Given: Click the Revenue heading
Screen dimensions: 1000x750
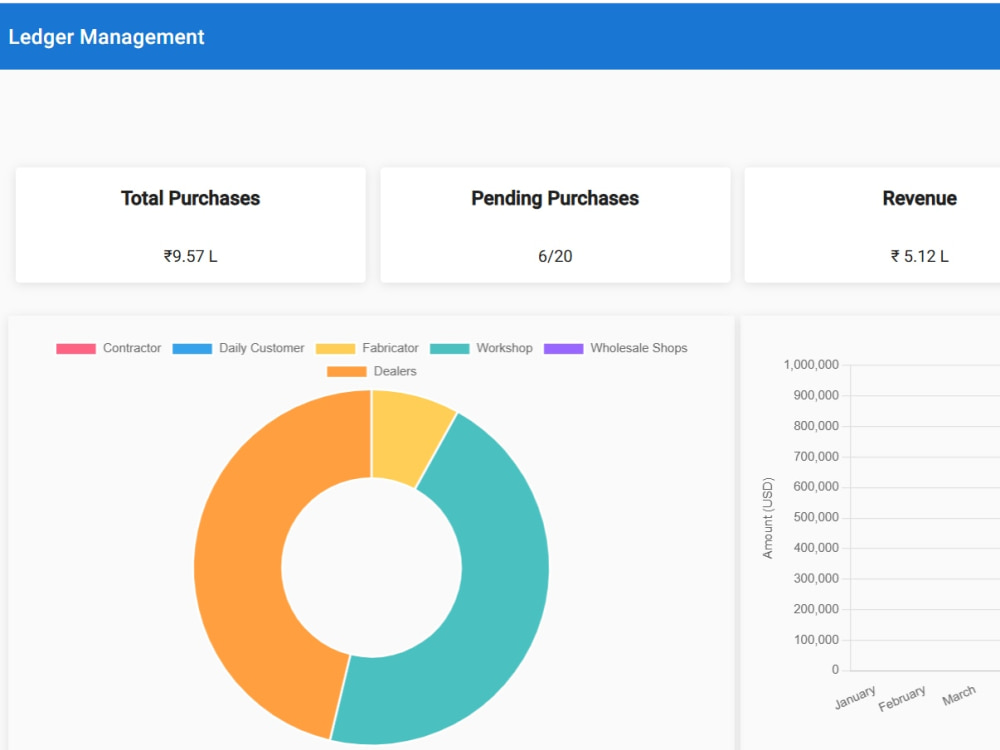Looking at the screenshot, I should click(x=920, y=198).
